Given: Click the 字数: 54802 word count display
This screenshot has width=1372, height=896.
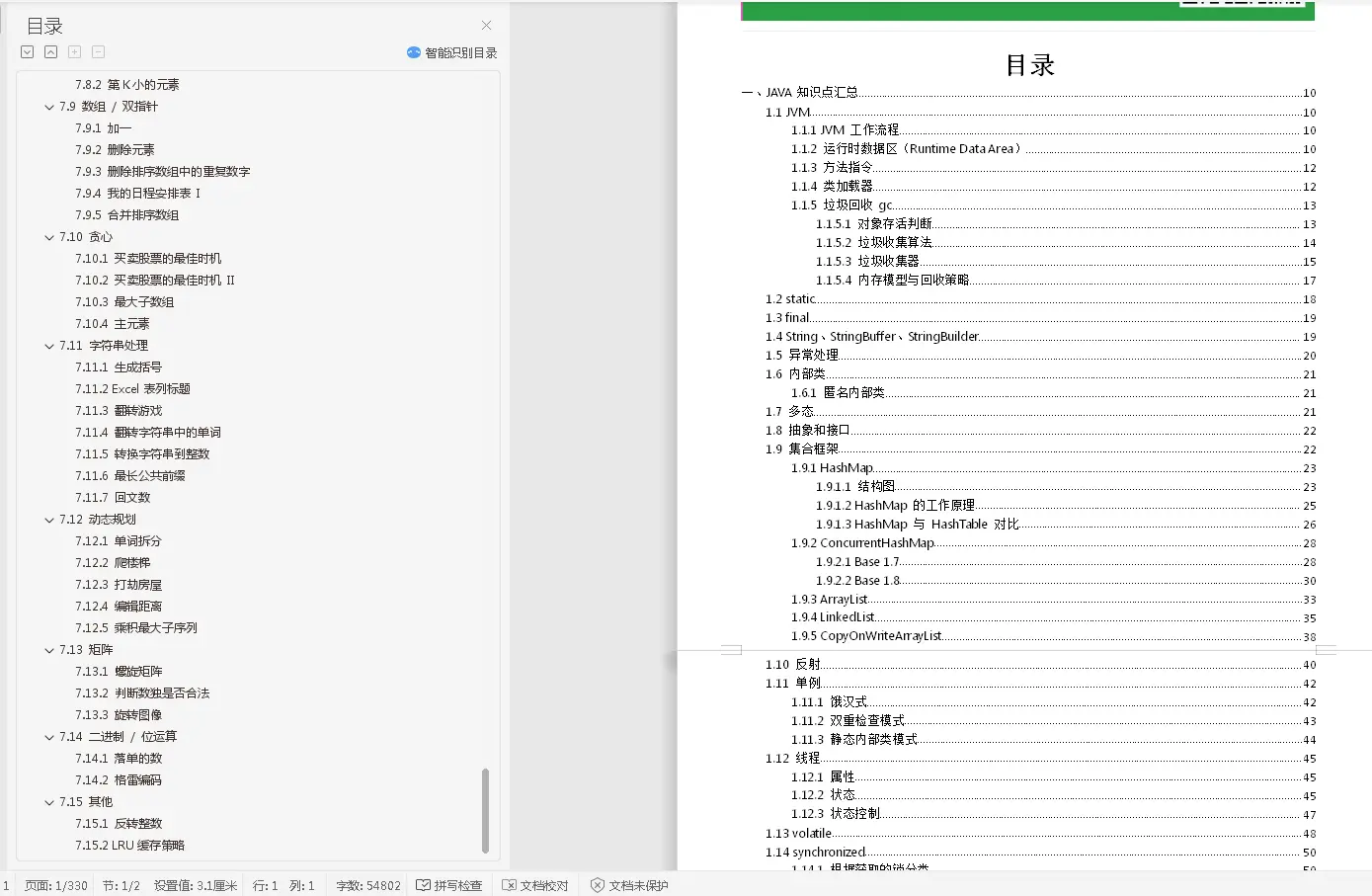Looking at the screenshot, I should [366, 885].
